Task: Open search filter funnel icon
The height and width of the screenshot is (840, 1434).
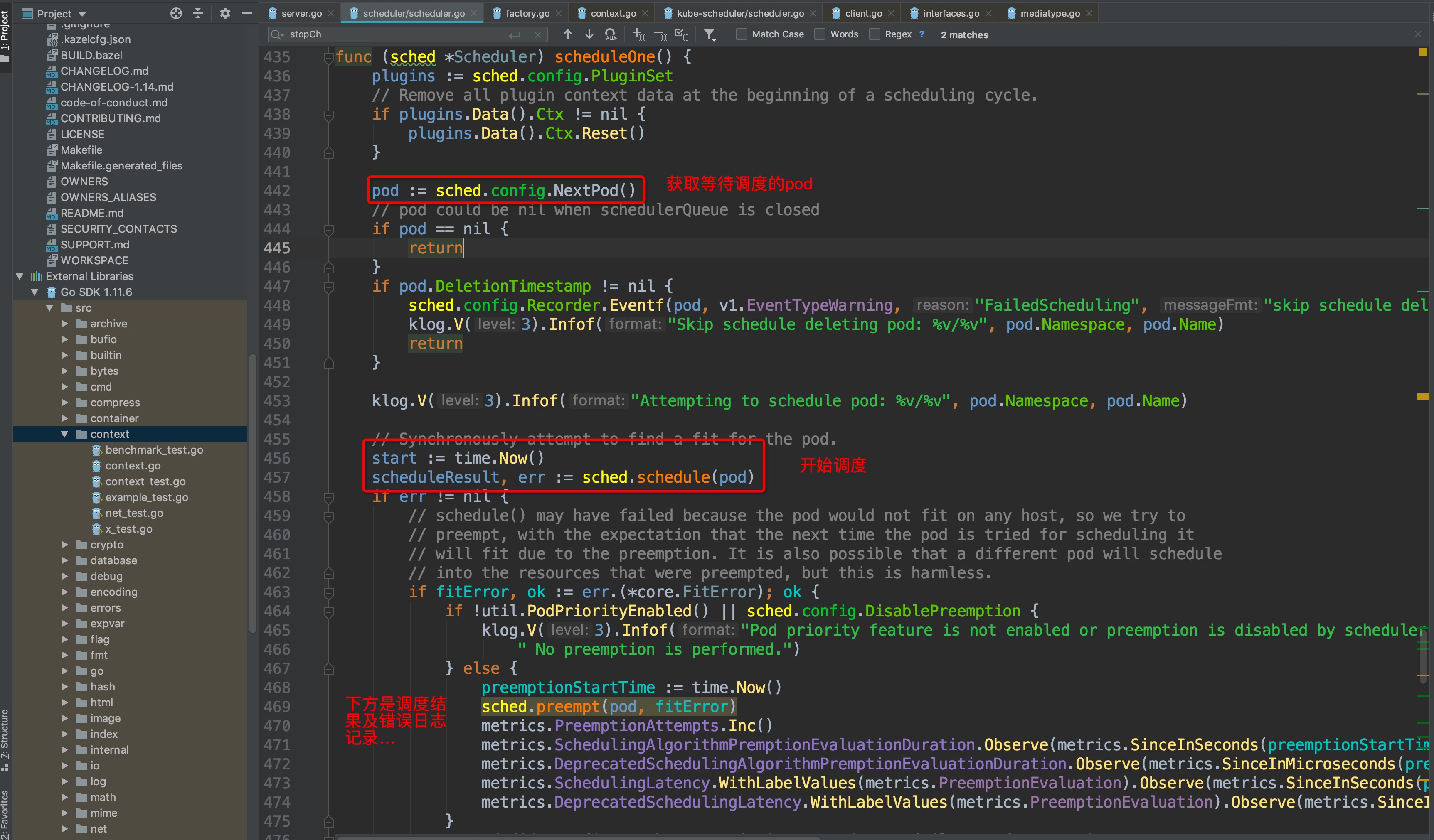Action: [709, 35]
